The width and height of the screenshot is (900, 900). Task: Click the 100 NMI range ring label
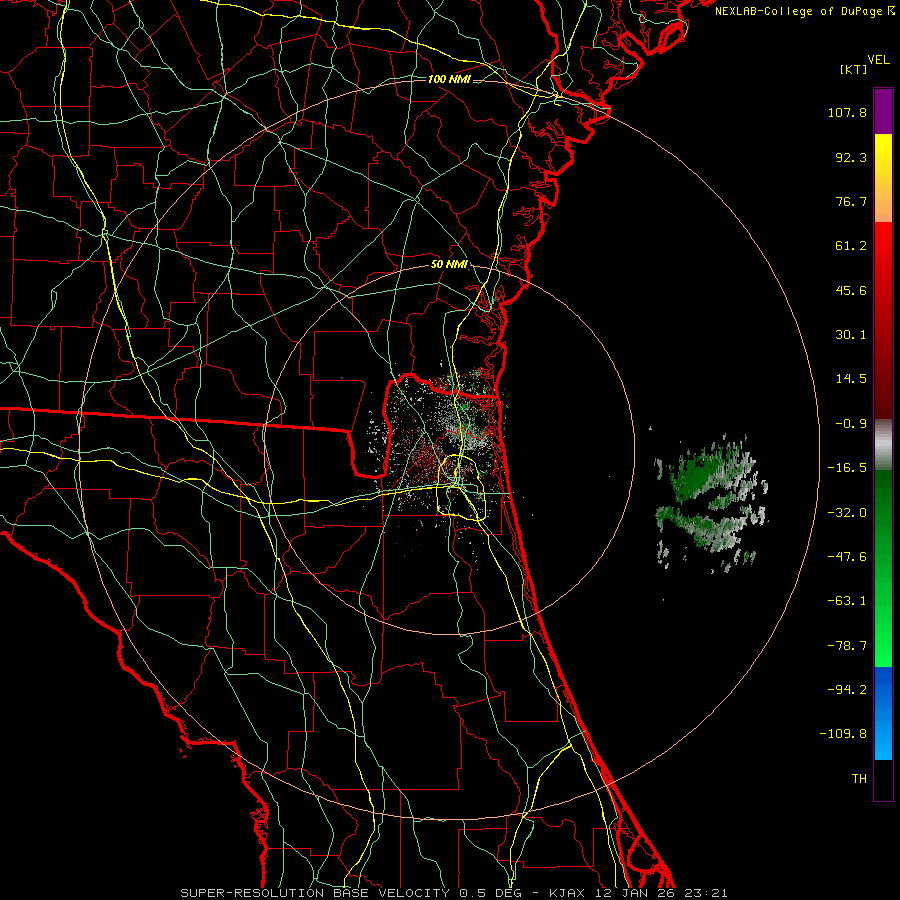(449, 79)
